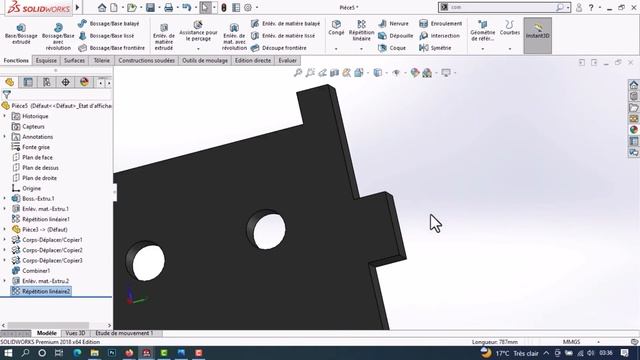Switch to Outils de moulage tab
This screenshot has height=360, width=640.
coord(205,60)
